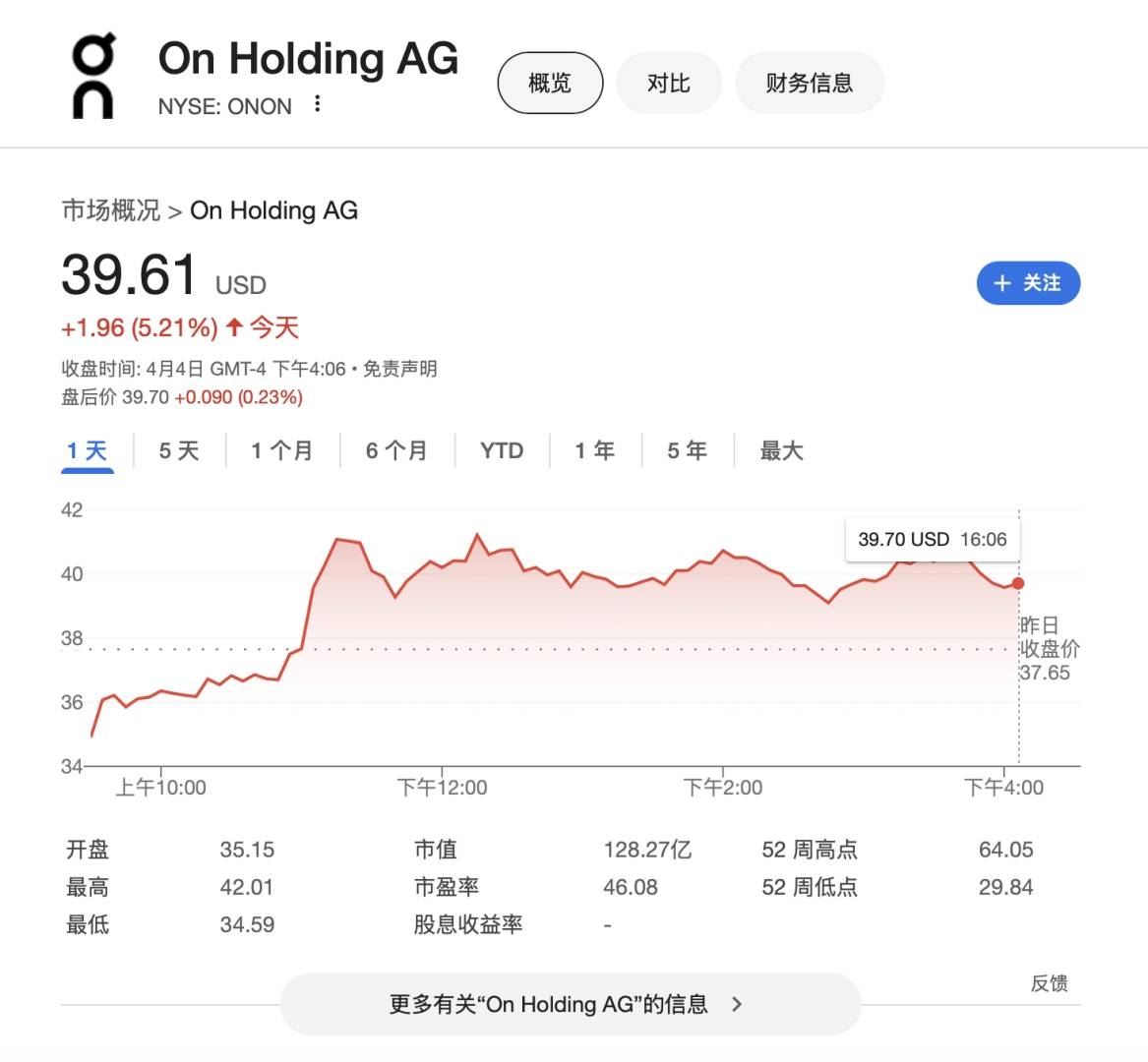
Task: Follow the stock with the 关注 button
Action: [1028, 283]
